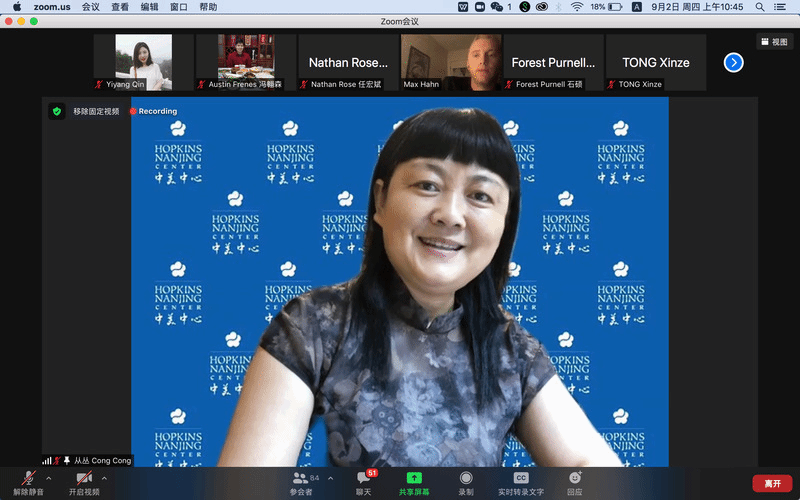Open WeChat status icon in menu bar

click(496, 7)
